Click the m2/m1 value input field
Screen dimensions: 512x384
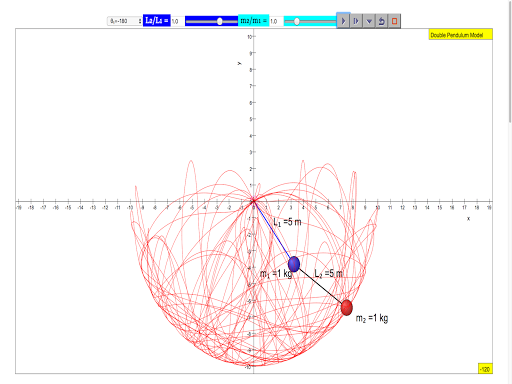[x=276, y=21]
